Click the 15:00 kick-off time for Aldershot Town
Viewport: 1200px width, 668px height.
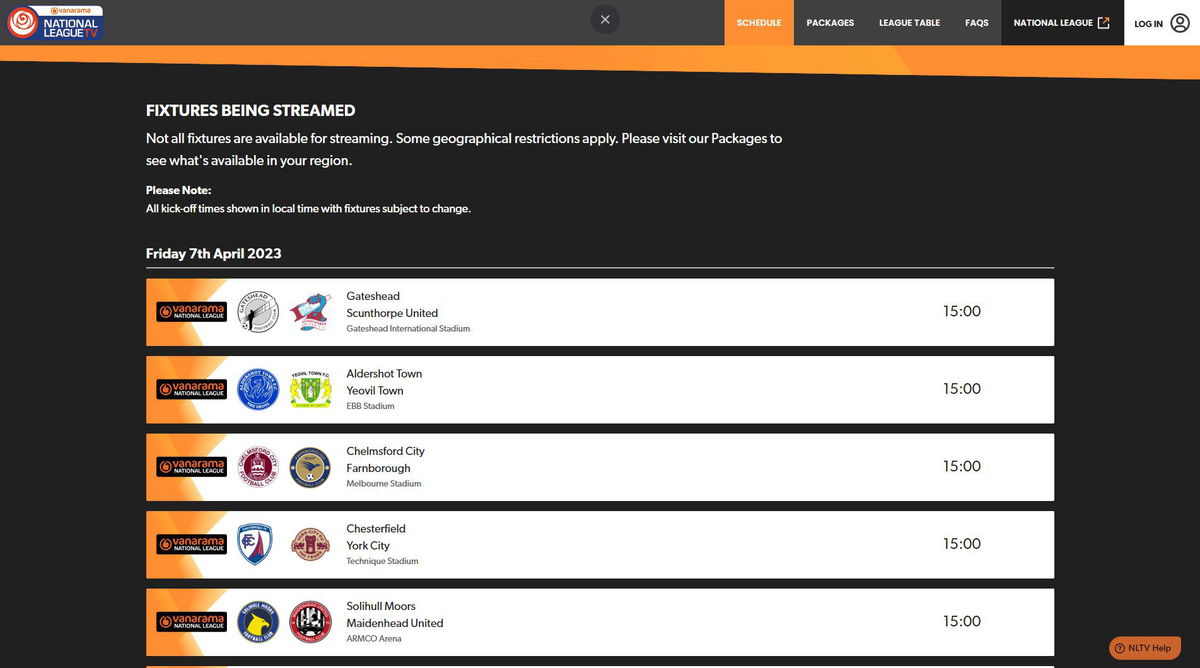[x=962, y=389]
